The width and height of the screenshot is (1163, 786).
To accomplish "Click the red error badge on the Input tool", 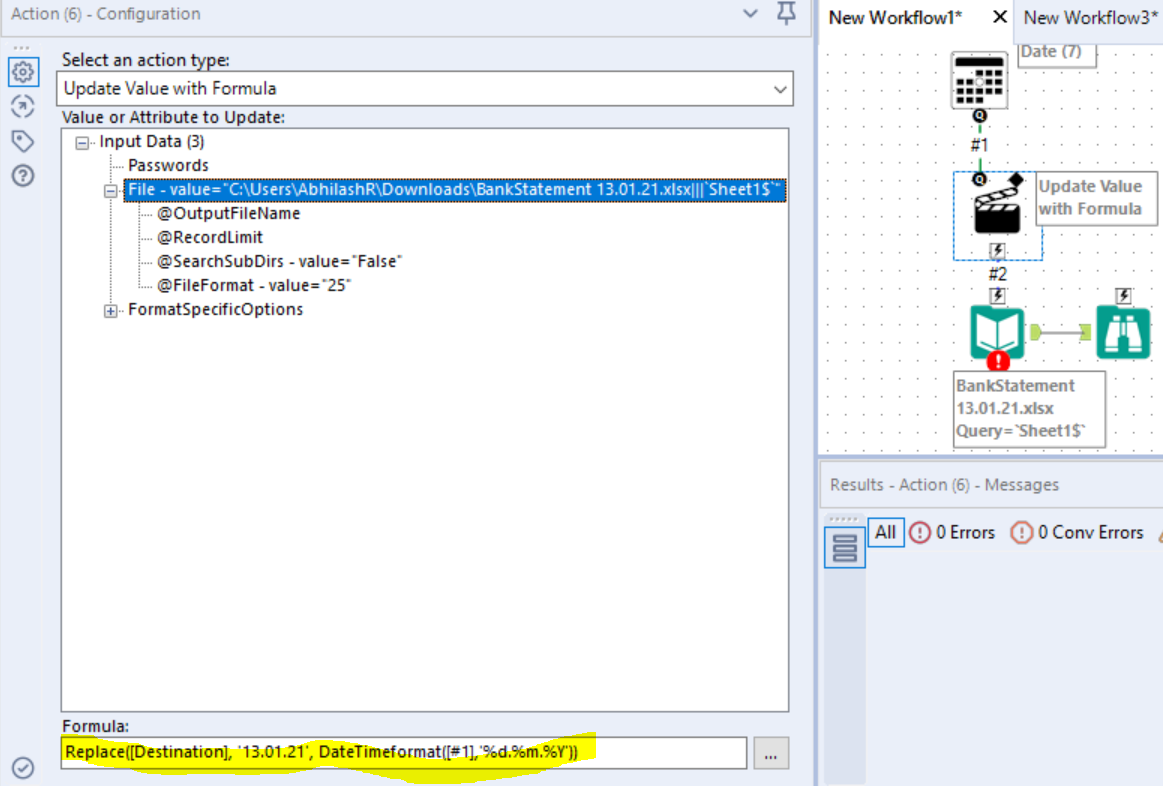I will pos(997,362).
